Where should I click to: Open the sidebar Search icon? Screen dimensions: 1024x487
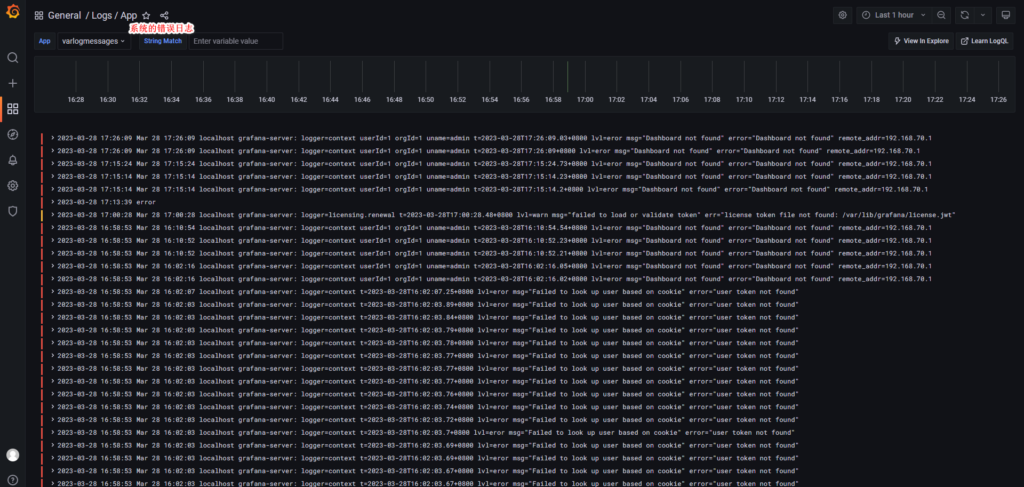pos(12,58)
